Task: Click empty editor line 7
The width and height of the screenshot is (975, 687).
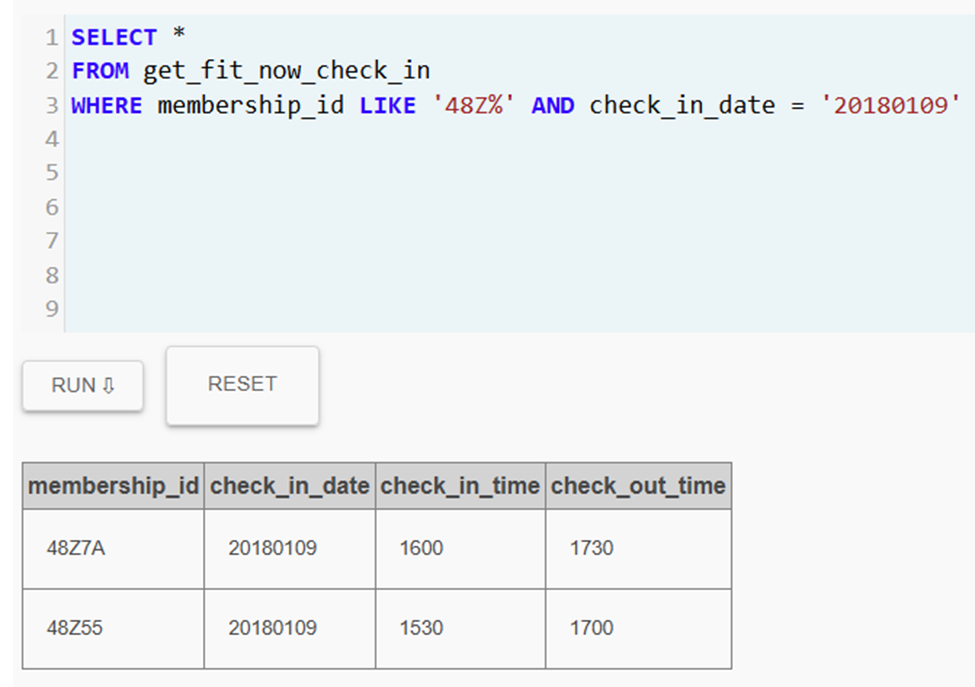Action: coord(519,241)
